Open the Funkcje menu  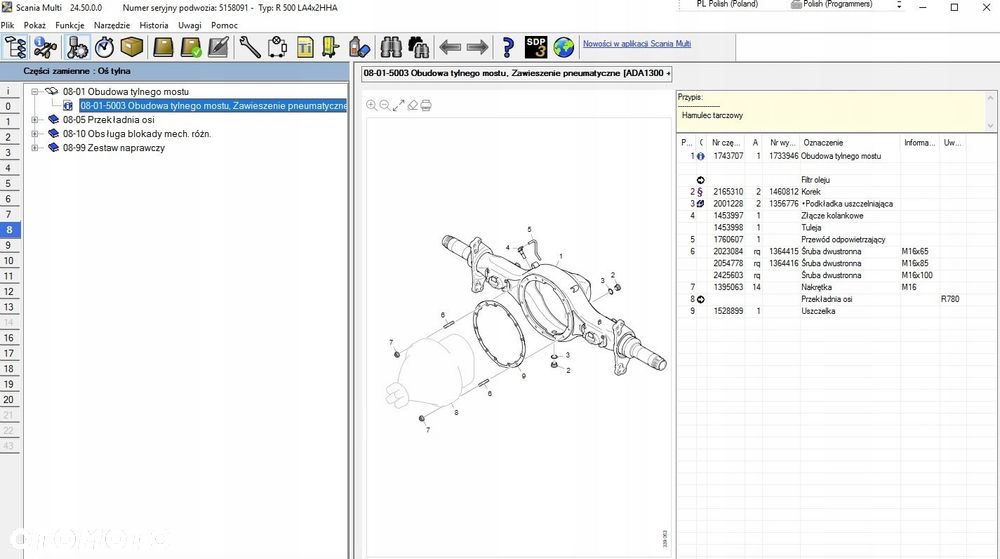70,24
